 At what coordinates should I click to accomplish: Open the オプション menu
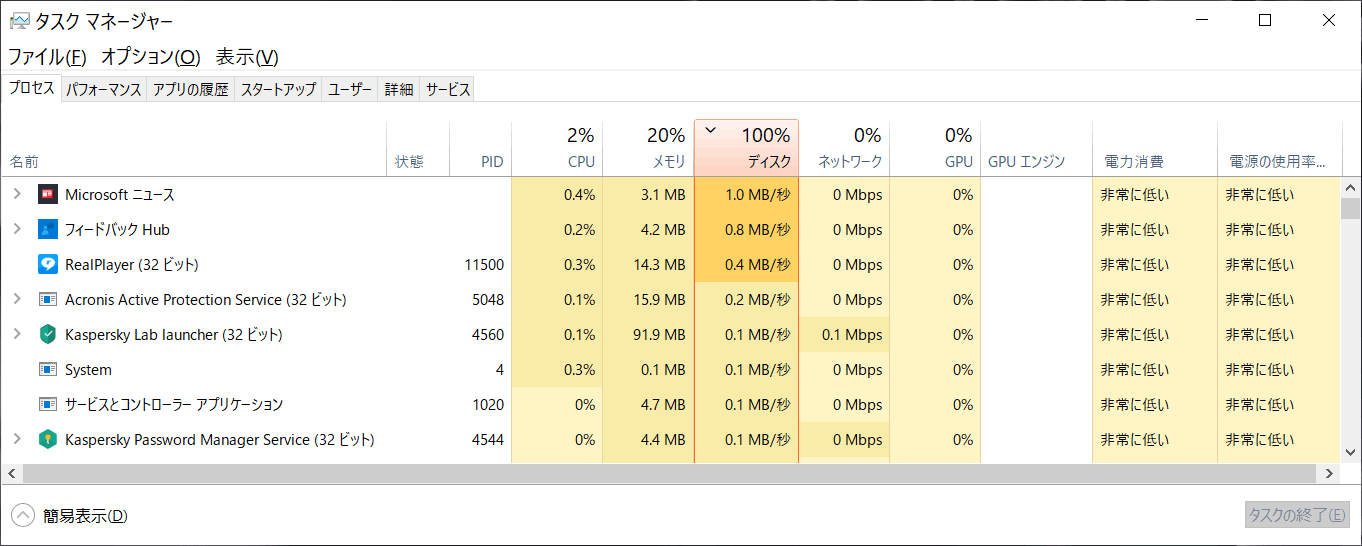151,57
